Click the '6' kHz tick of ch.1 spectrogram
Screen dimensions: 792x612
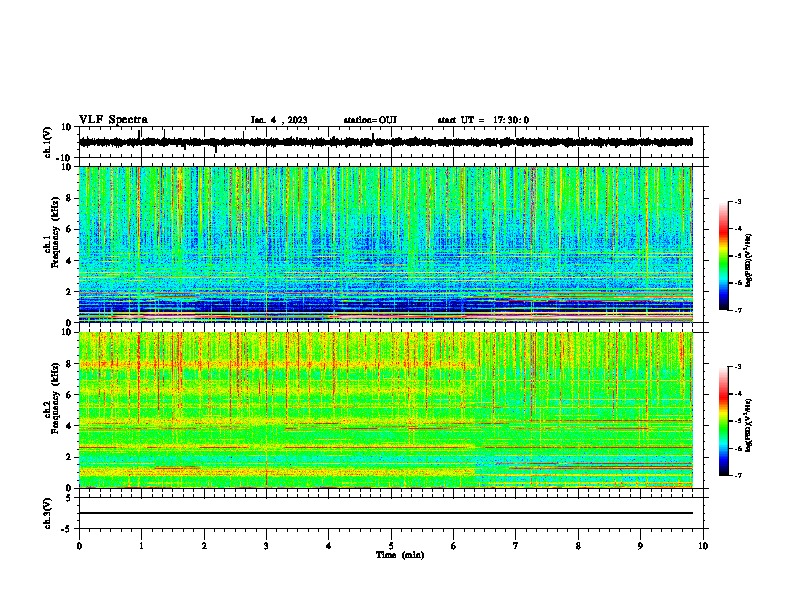69,229
